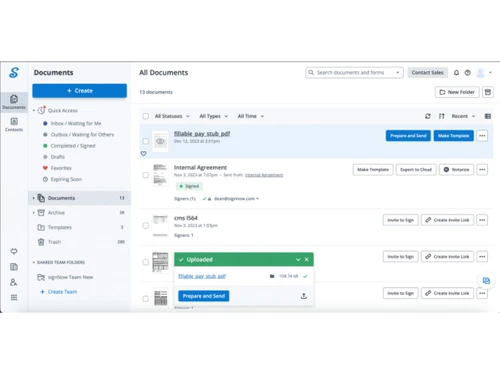Open Inbox / Waiting for Me
The image size is (500, 375).
[76, 123]
